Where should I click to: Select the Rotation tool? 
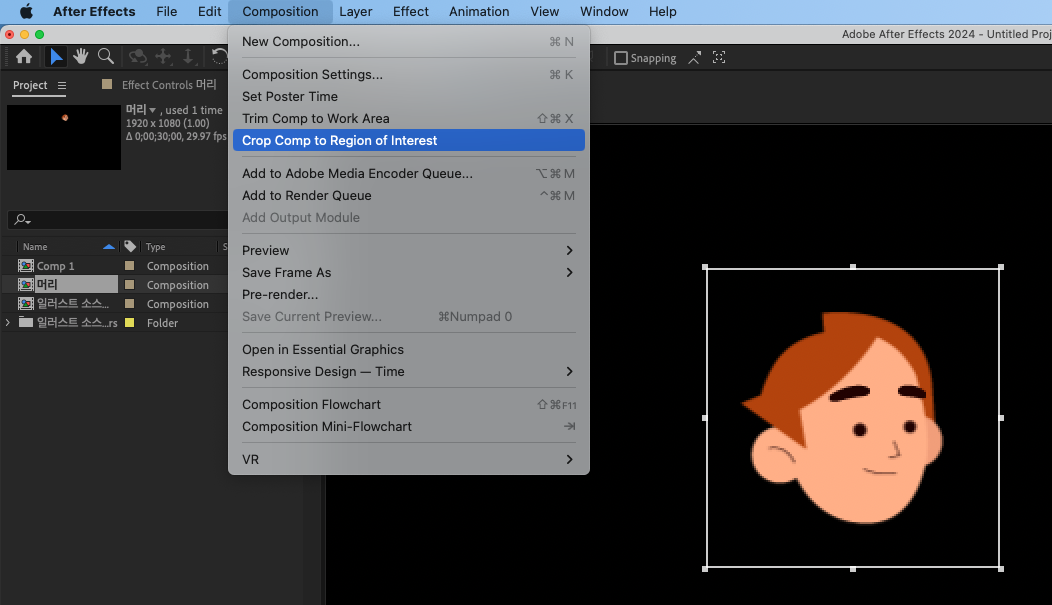(x=219, y=57)
